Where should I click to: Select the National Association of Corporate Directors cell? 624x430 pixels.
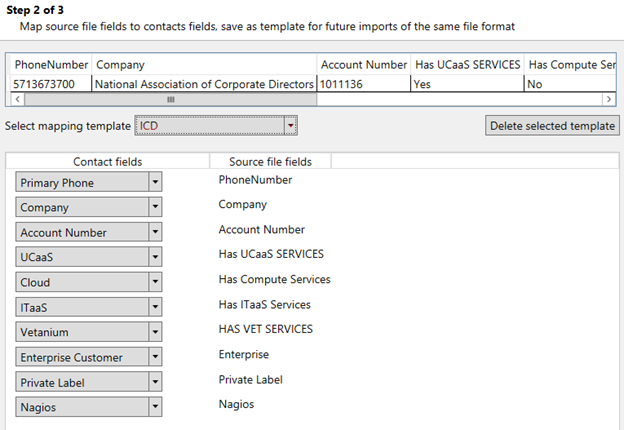(x=204, y=85)
